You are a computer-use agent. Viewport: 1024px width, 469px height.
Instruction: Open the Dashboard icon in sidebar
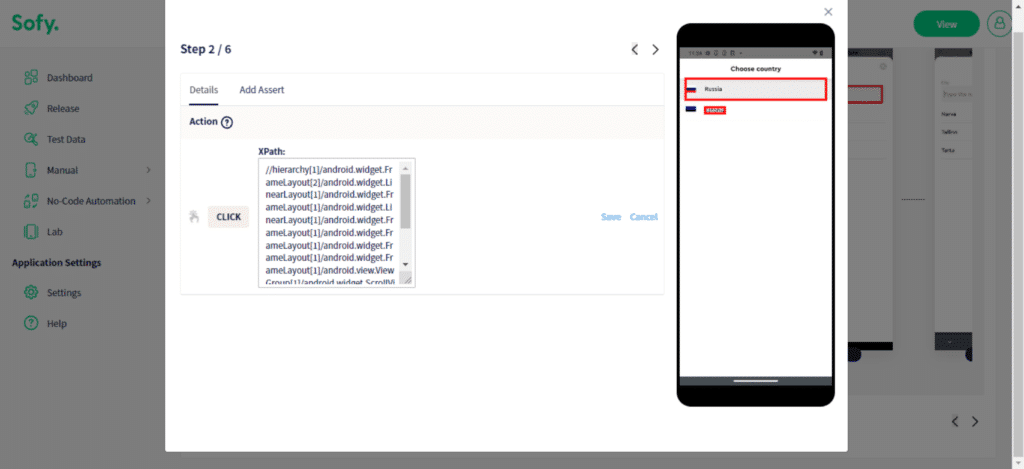(x=30, y=78)
